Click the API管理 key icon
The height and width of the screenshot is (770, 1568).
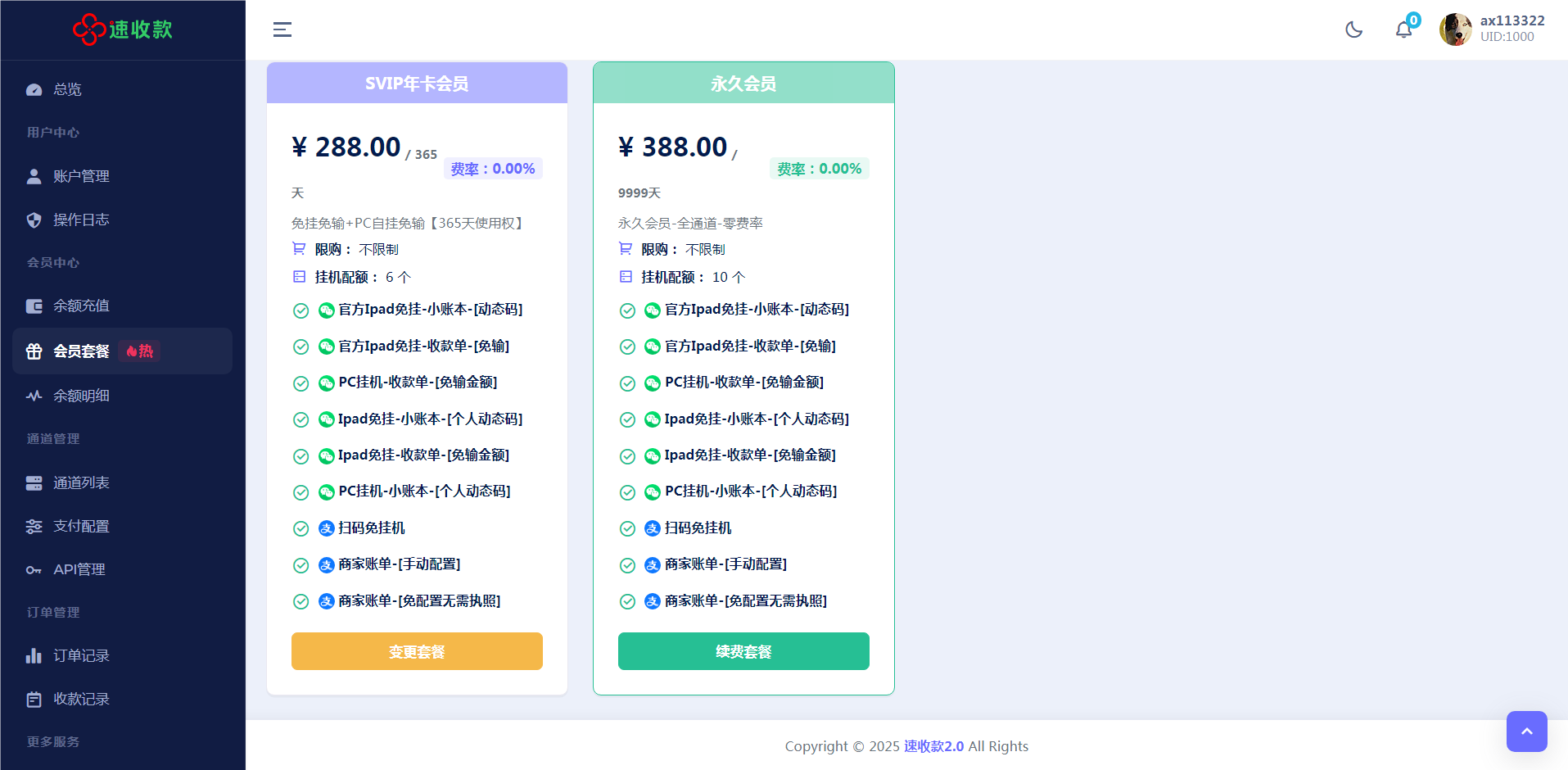(x=34, y=570)
